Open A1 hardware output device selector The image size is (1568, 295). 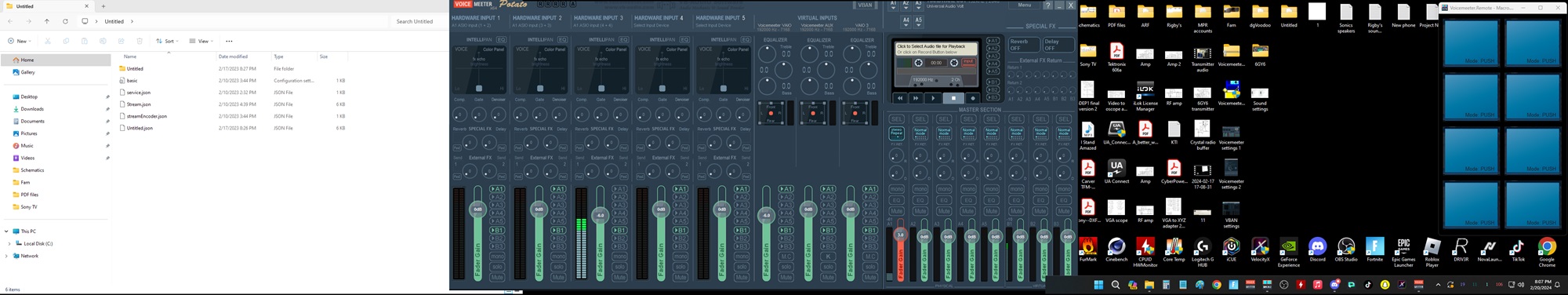(894, 5)
